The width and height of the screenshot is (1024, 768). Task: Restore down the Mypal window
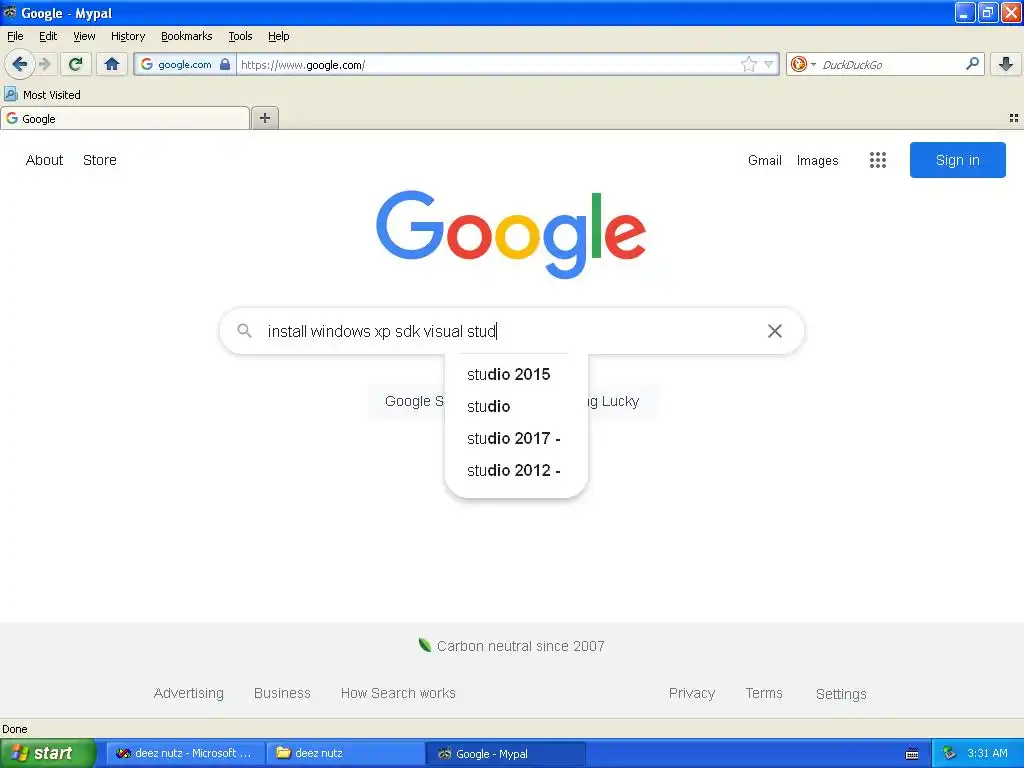[x=987, y=12]
